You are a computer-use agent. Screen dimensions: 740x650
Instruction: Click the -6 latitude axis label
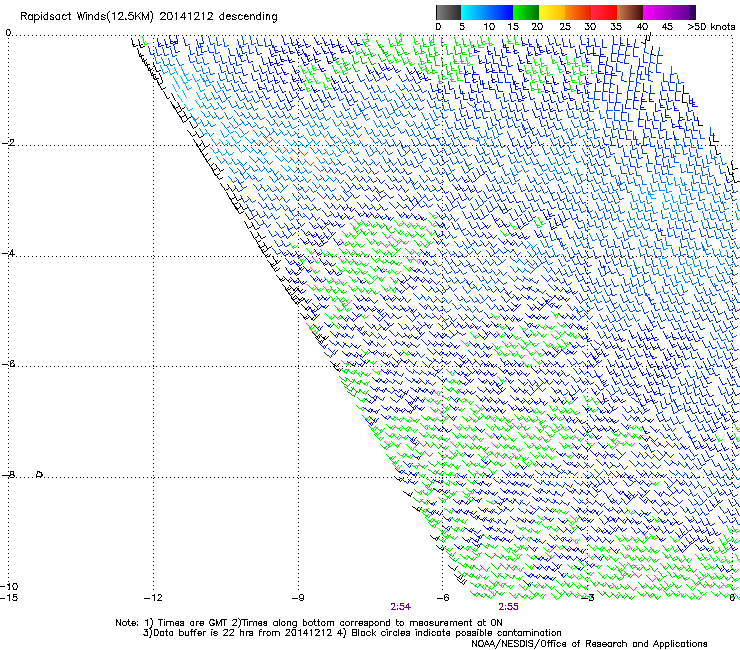tap(8, 364)
